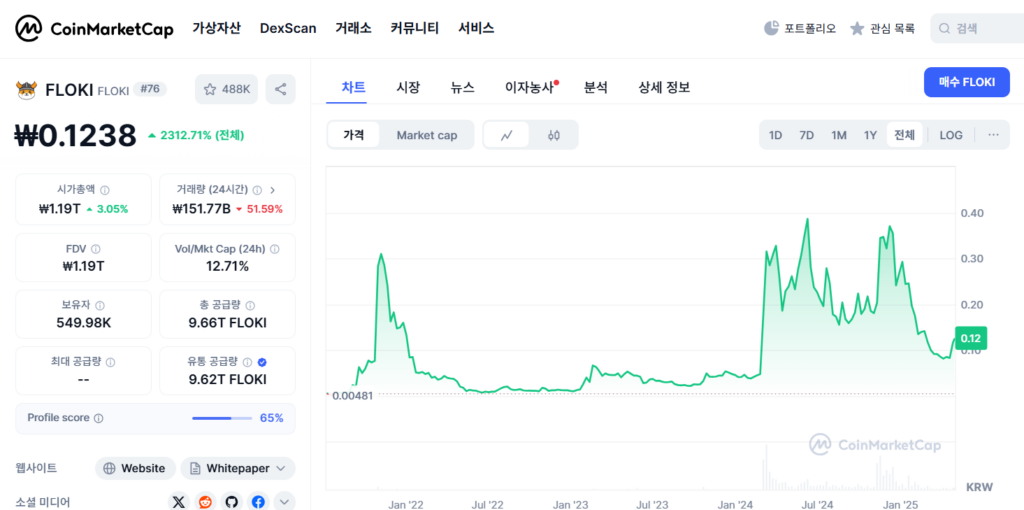Click the FLOKI coin logo
The image size is (1024, 510).
coord(27,89)
